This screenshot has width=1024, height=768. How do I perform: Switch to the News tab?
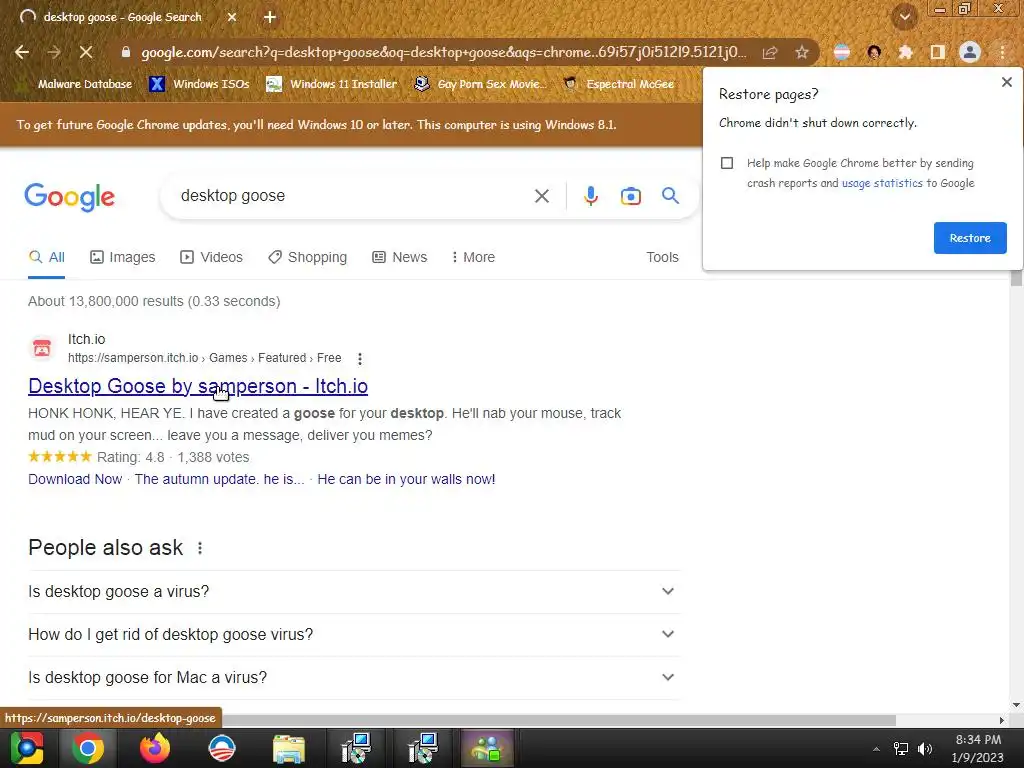[399, 257]
